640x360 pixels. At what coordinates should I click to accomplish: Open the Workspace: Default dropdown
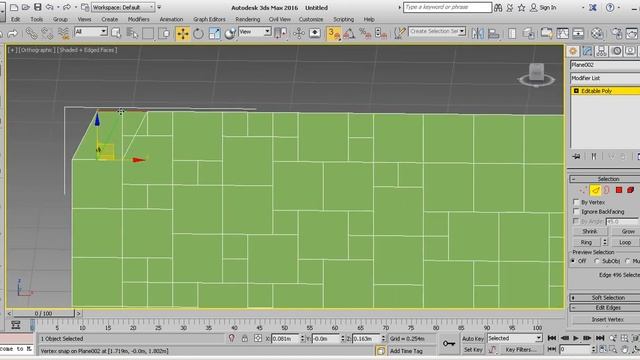(x=123, y=7)
